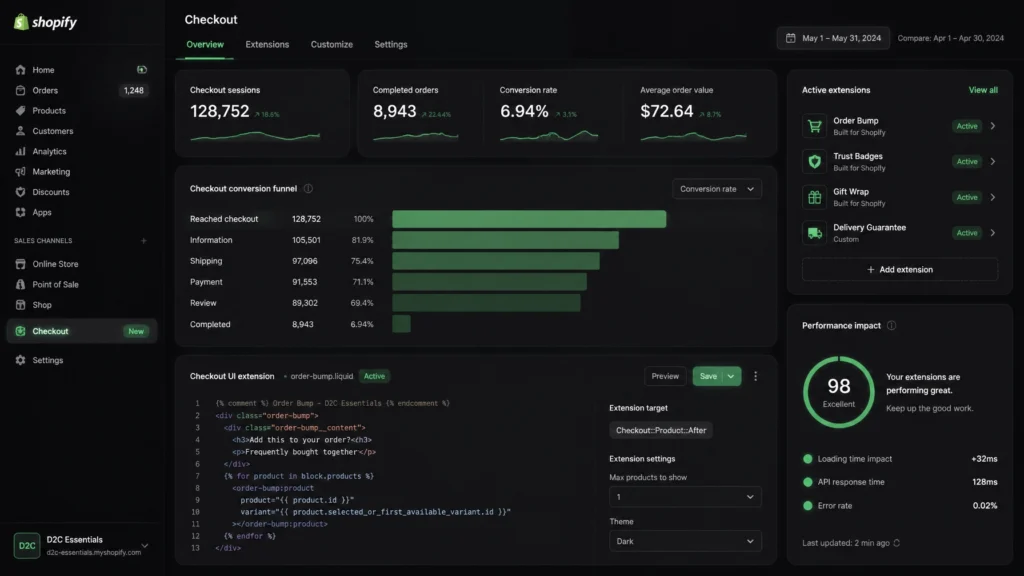
Task: Open Customers person icon
Action: (20, 131)
